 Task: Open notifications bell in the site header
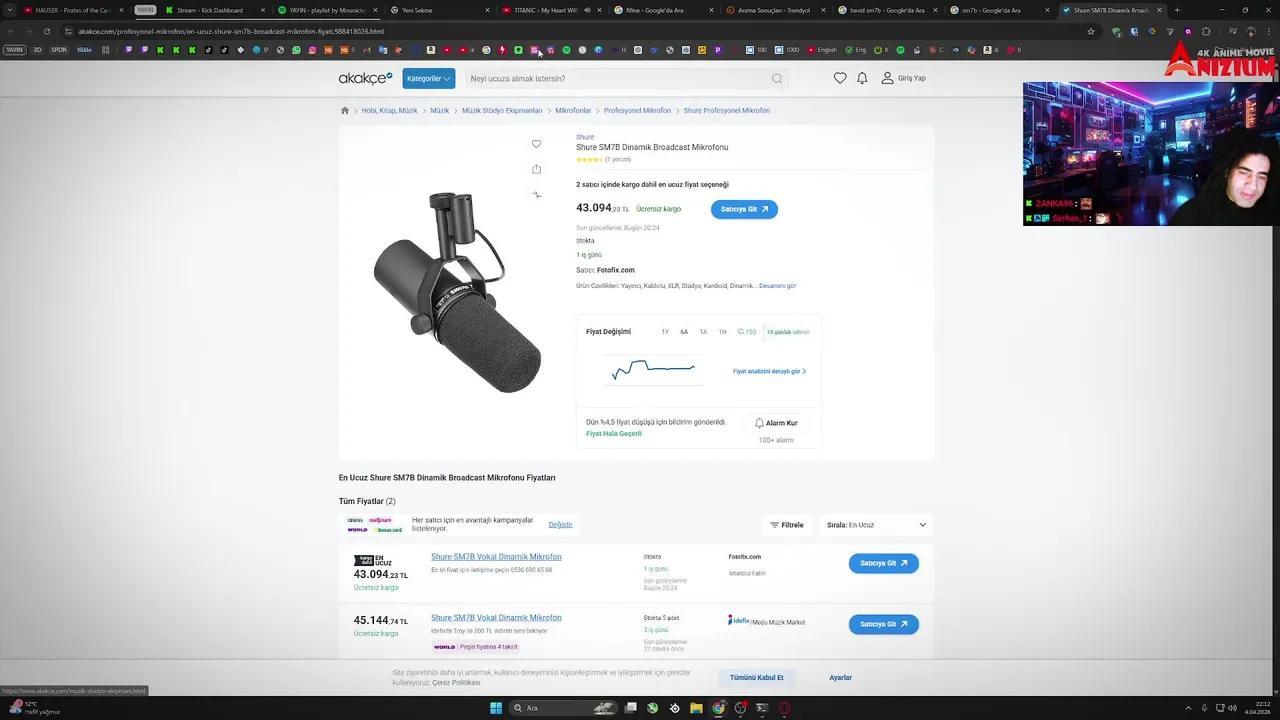tap(862, 78)
